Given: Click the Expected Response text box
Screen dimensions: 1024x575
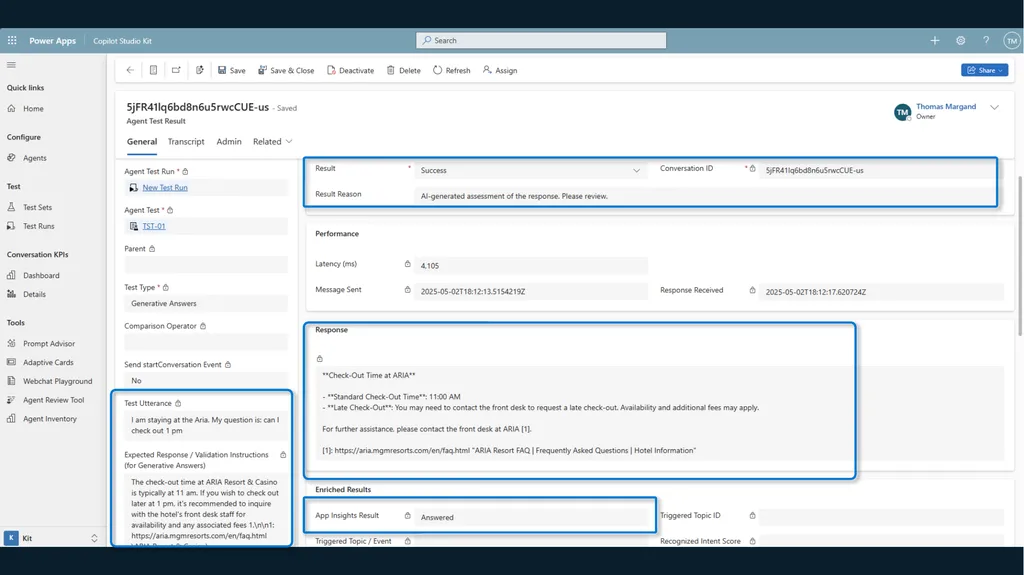Looking at the screenshot, I should (x=206, y=509).
